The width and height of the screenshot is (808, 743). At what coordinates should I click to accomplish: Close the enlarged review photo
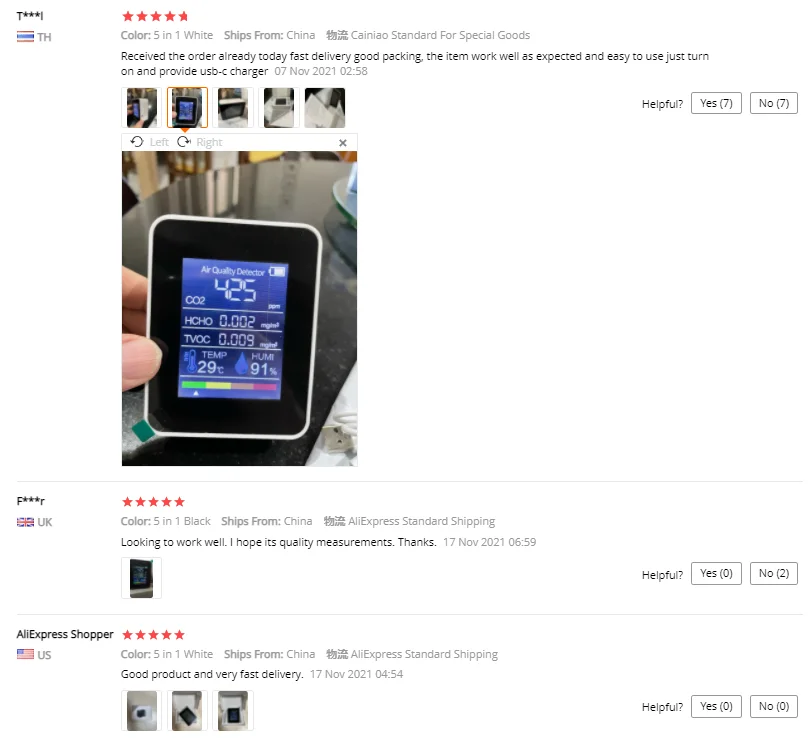[x=343, y=143]
